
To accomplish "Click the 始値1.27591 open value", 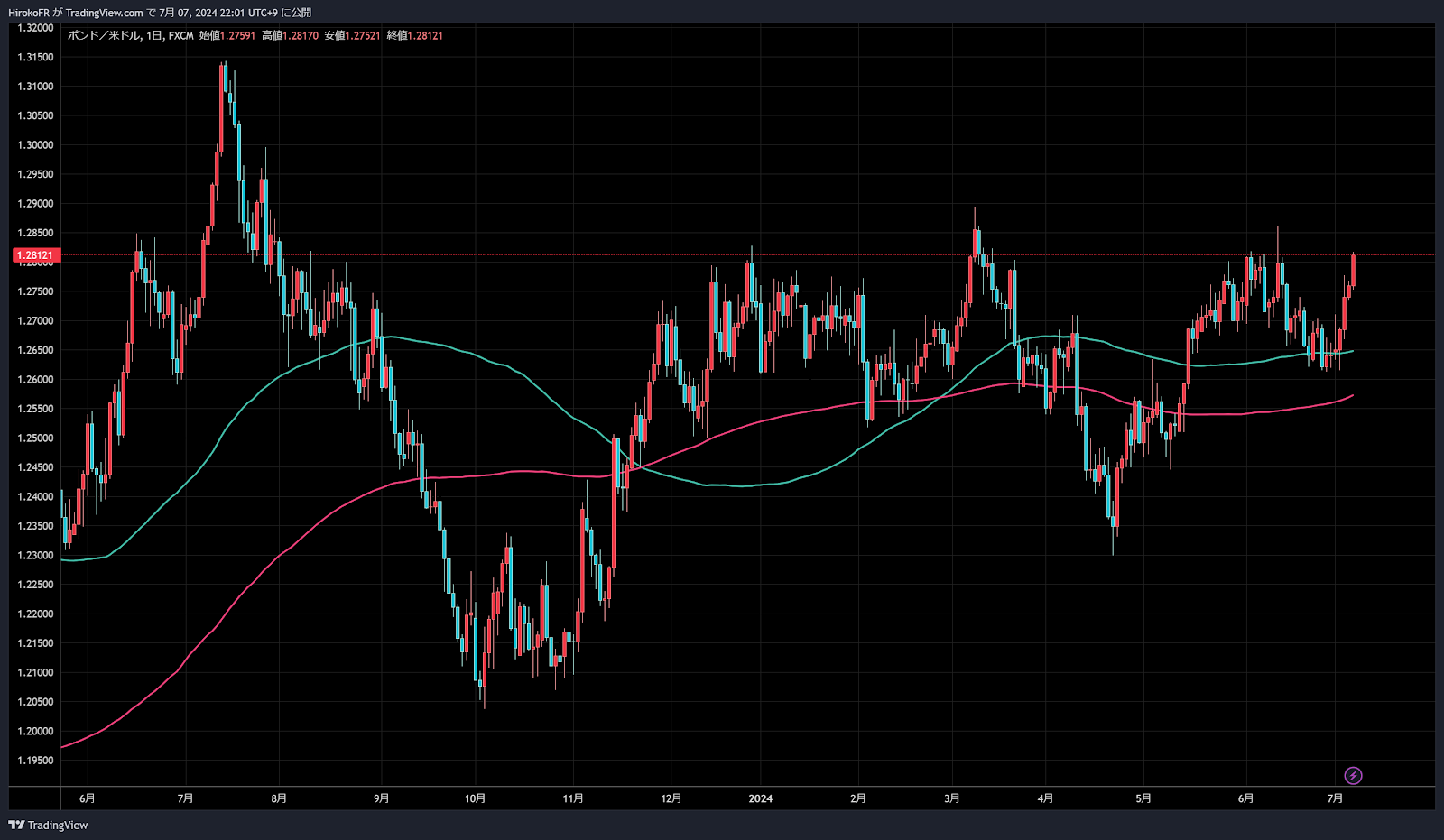I will (x=227, y=36).
